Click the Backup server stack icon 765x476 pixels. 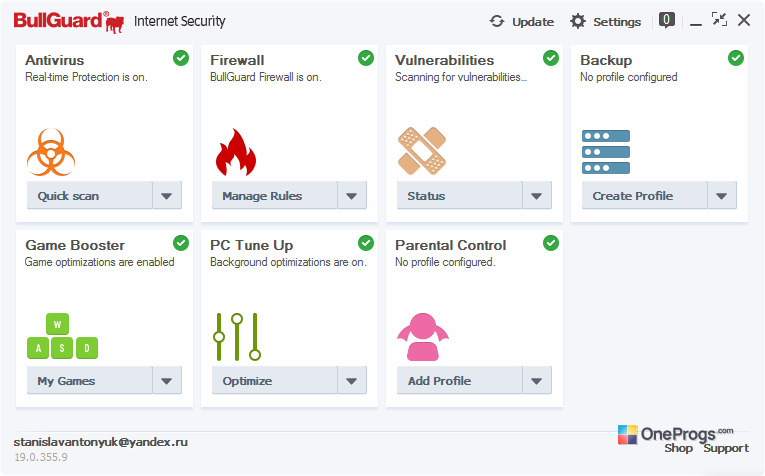606,152
